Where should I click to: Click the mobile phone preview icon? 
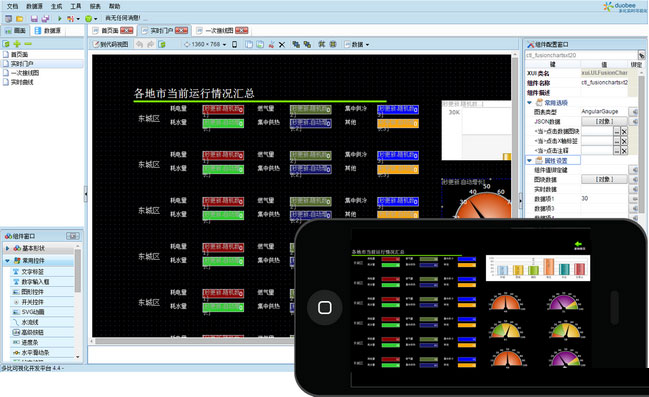[x=234, y=44]
